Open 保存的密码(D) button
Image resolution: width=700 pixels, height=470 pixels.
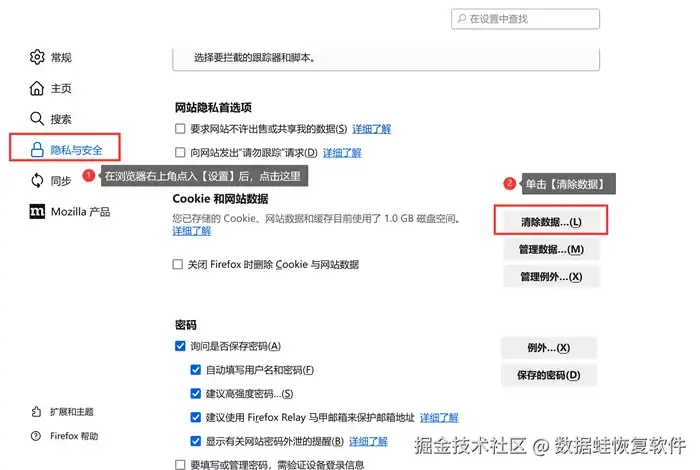549,375
